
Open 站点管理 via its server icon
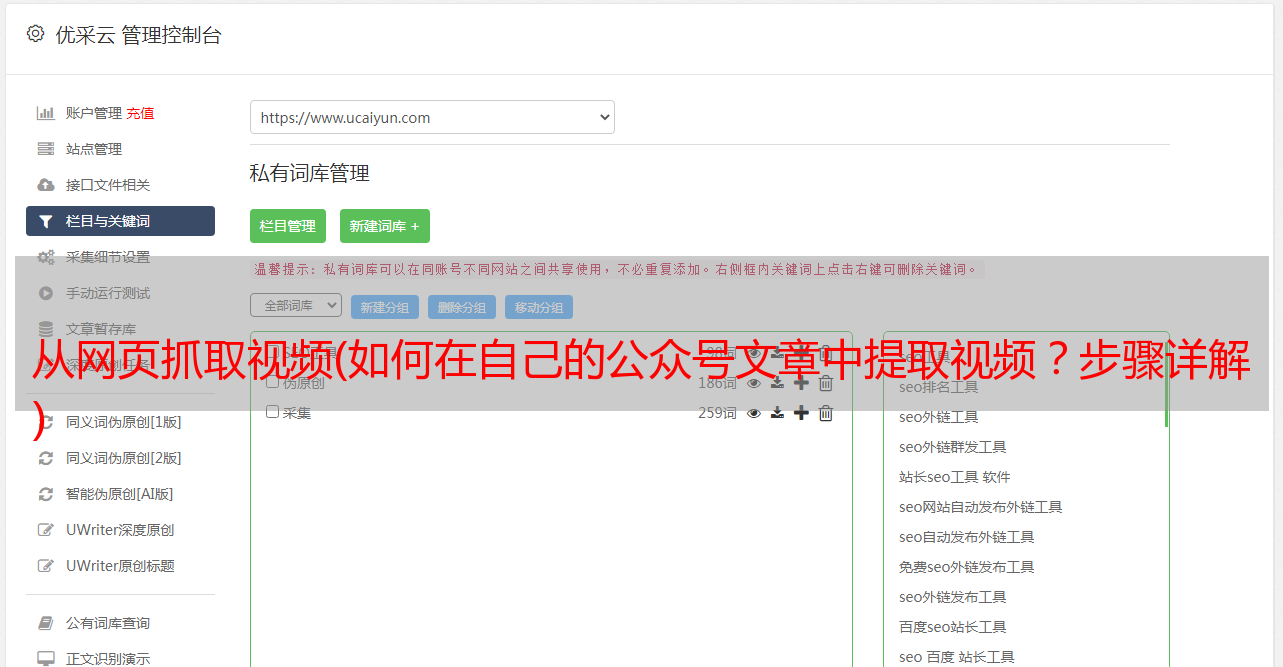pos(45,149)
